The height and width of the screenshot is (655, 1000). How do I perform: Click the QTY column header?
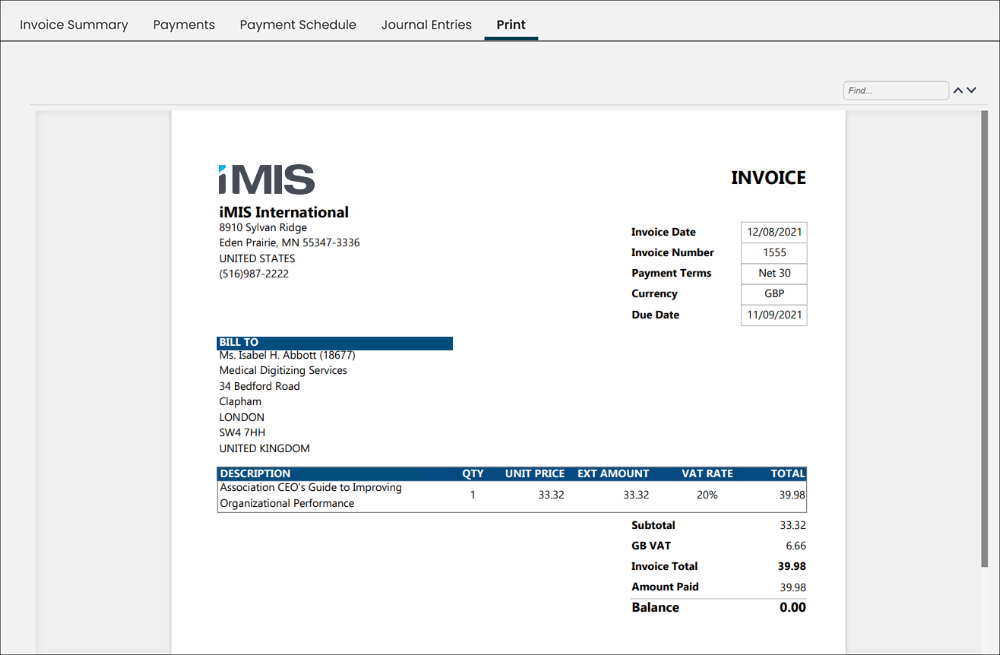coord(473,474)
